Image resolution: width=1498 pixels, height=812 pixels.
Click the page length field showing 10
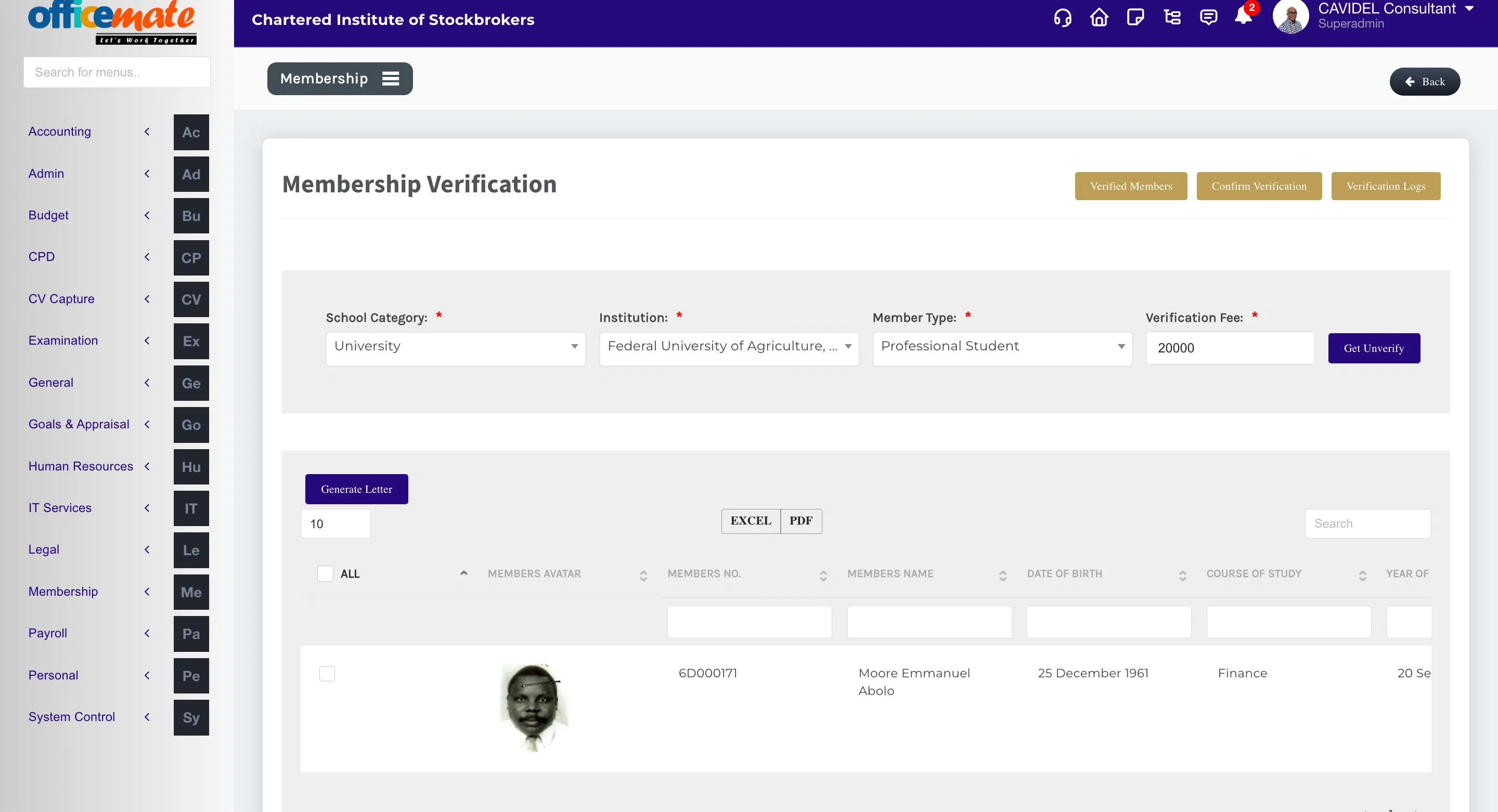[335, 525]
